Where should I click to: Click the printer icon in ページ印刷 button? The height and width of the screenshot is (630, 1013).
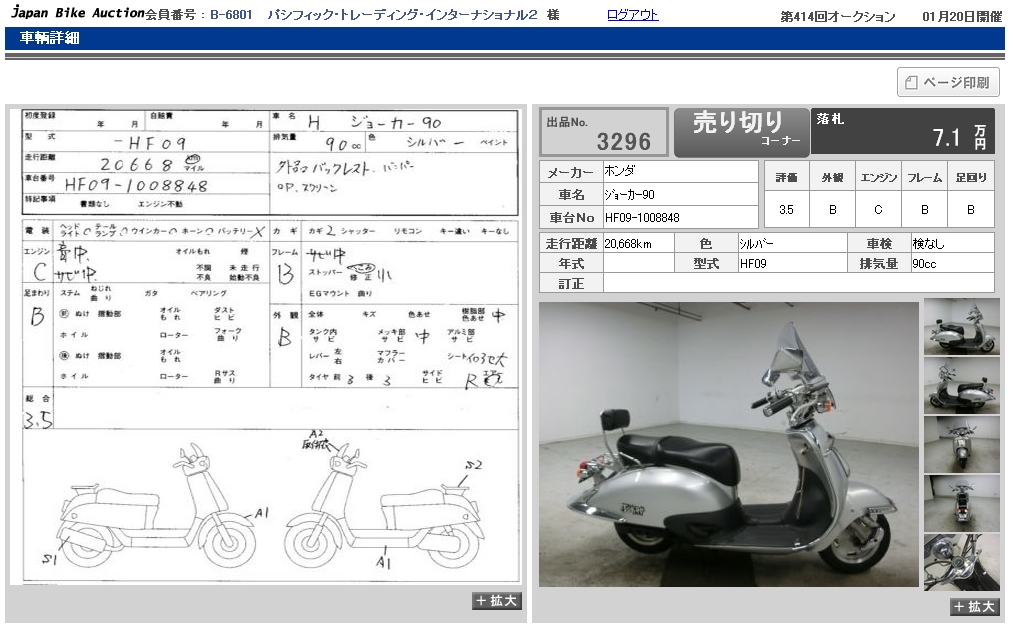(x=911, y=83)
